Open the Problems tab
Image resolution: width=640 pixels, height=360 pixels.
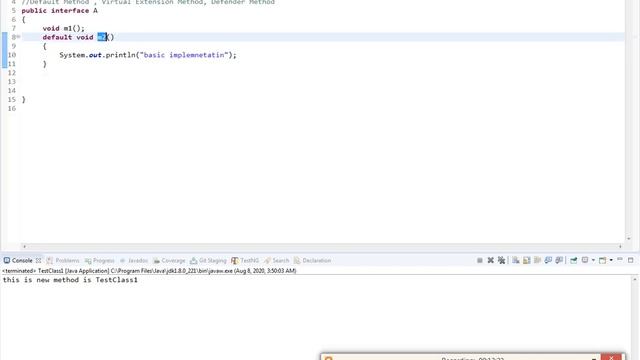coord(63,260)
